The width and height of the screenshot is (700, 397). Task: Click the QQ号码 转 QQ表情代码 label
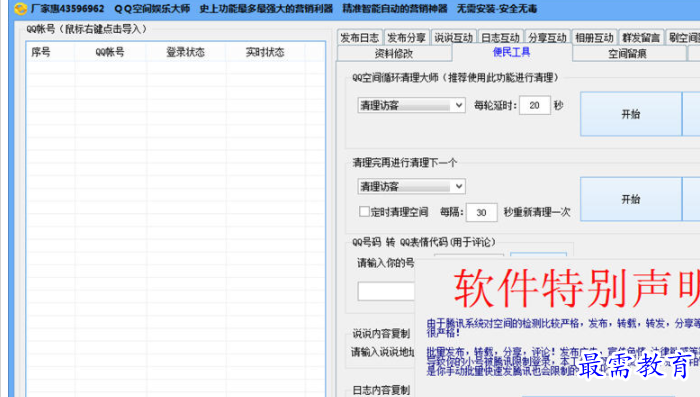[424, 242]
